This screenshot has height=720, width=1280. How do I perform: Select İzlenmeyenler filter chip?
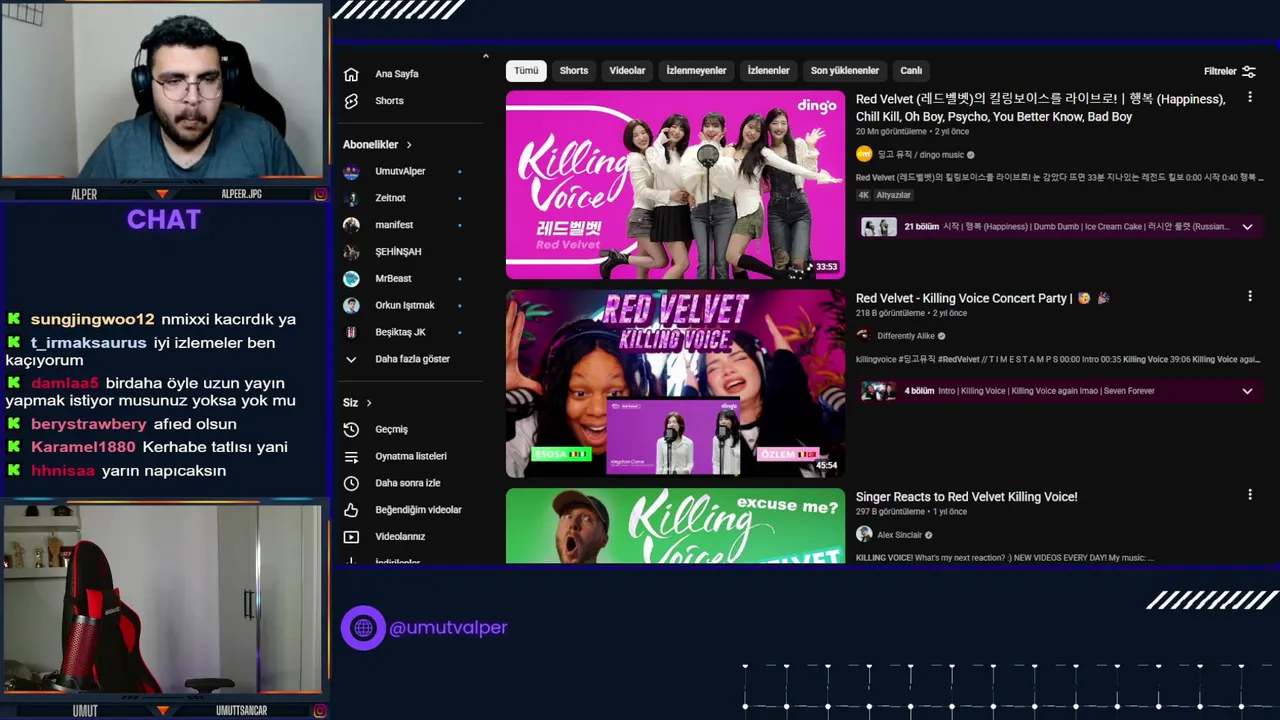tap(696, 71)
